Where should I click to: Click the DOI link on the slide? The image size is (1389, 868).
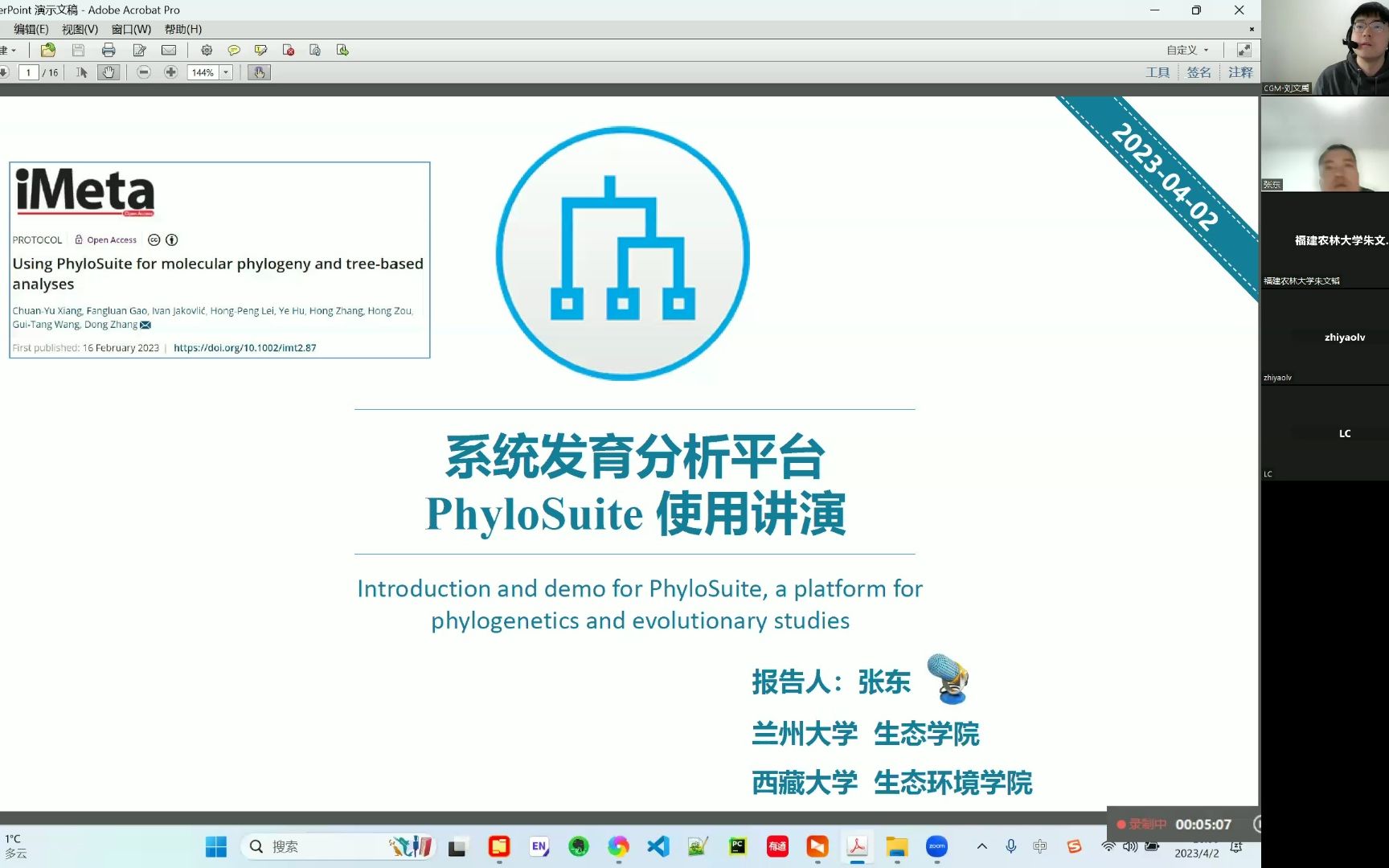point(244,347)
